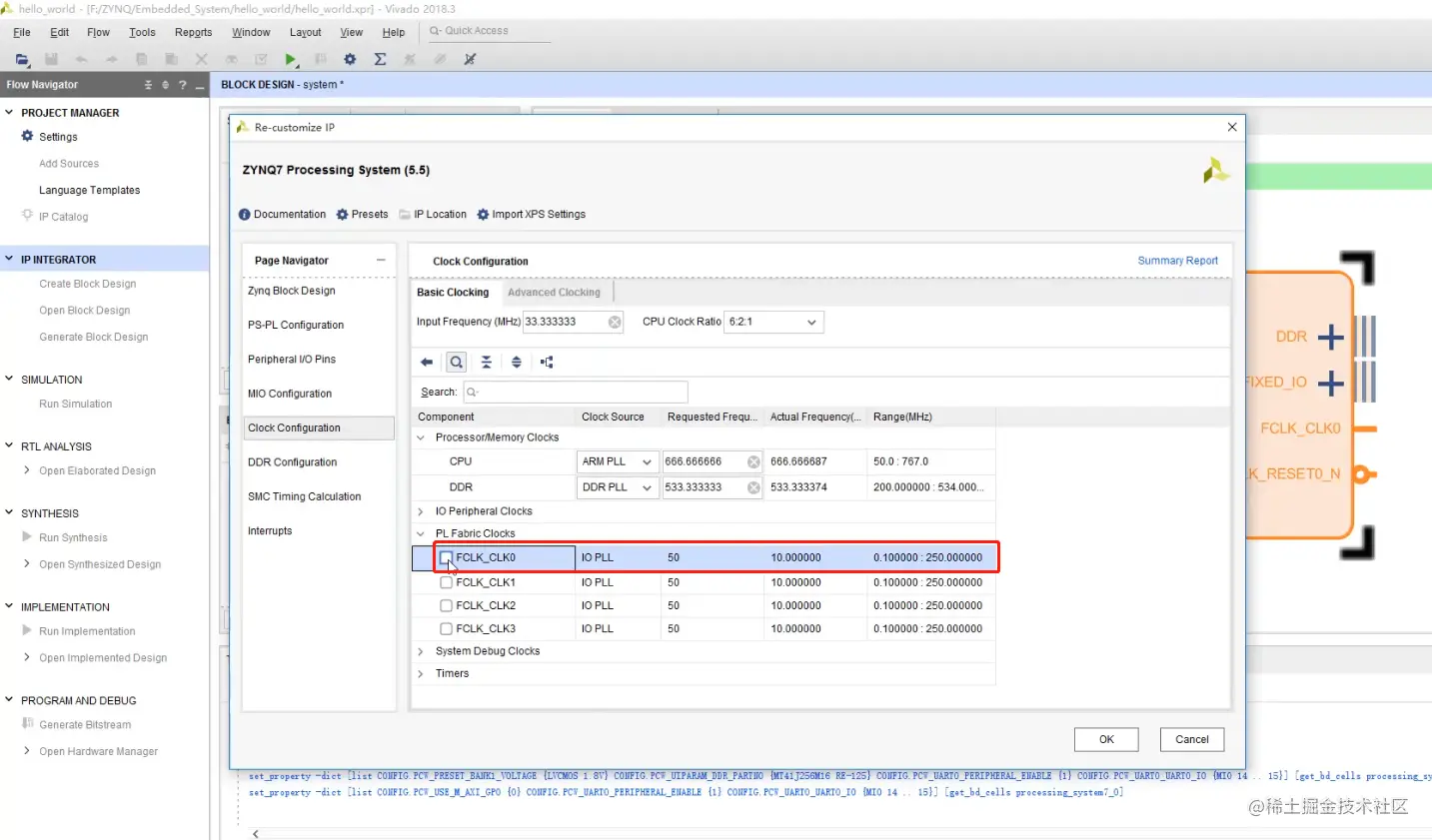1432x840 pixels.
Task: Click the back arrow in clock table toolbar
Action: tap(427, 363)
